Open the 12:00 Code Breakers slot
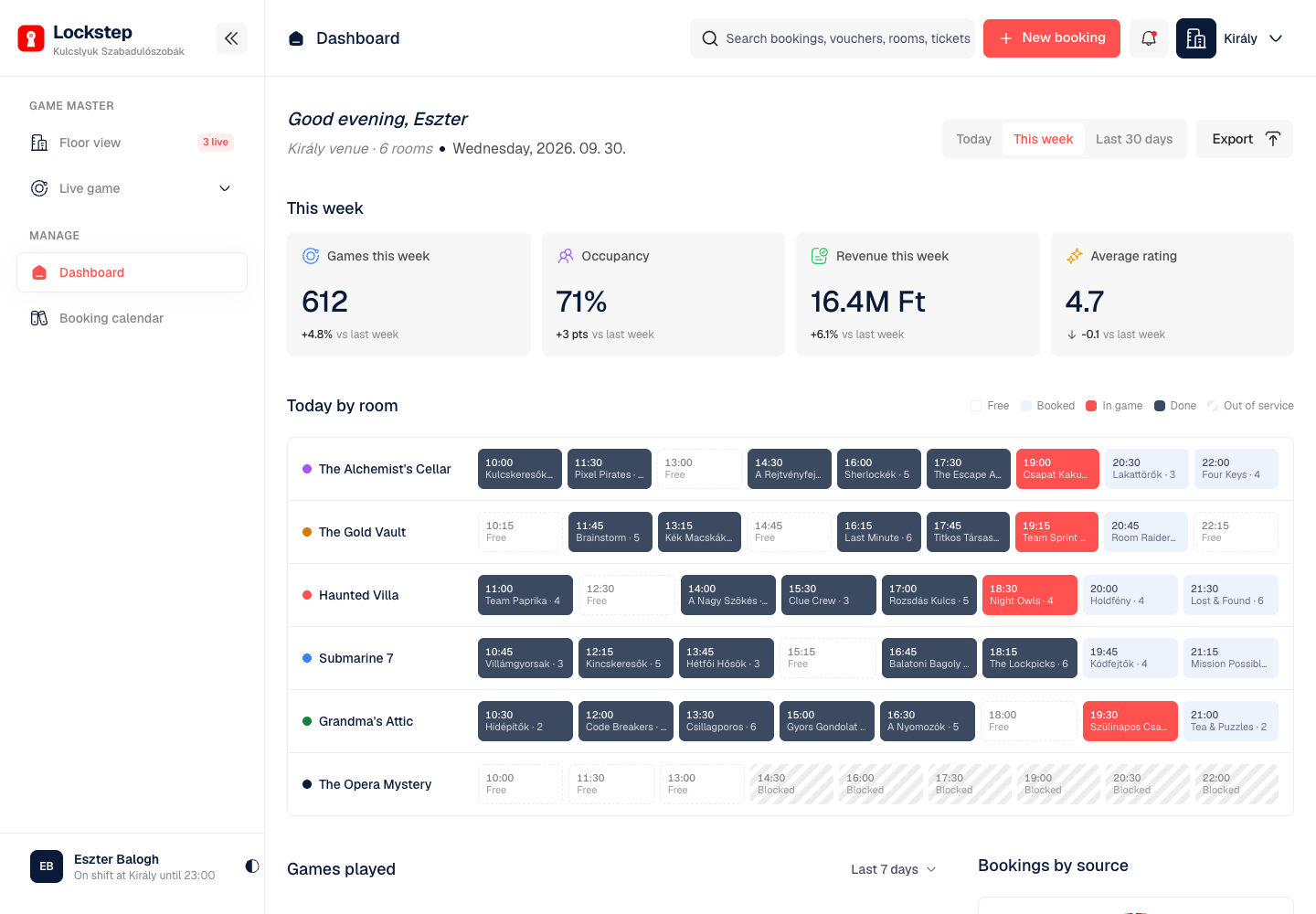1316x914 pixels. point(626,721)
